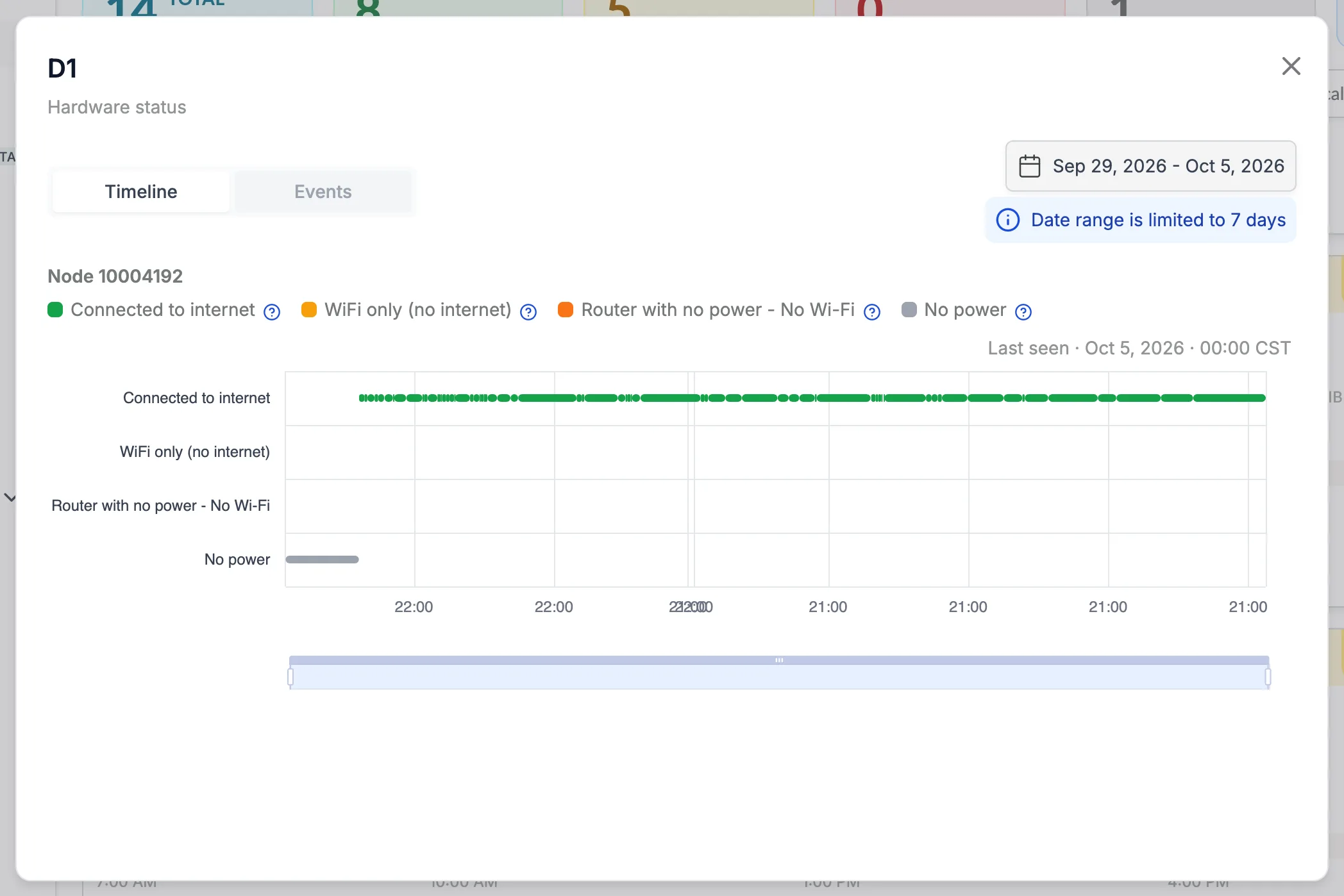
Task: Click the green Connected to internet timeline bar
Action: coord(812,398)
